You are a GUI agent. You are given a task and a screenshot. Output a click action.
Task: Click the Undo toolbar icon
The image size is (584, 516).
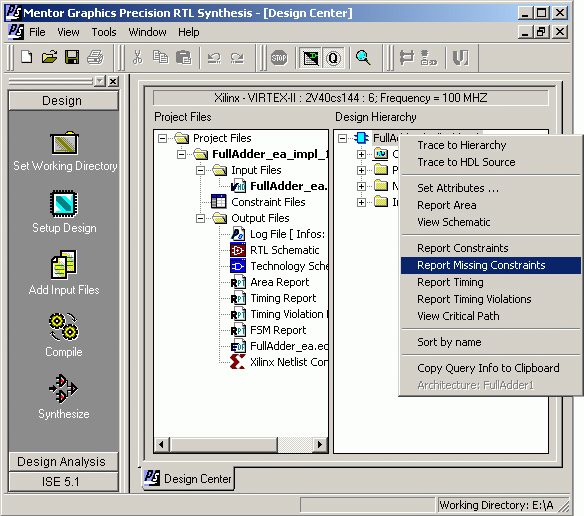point(214,58)
